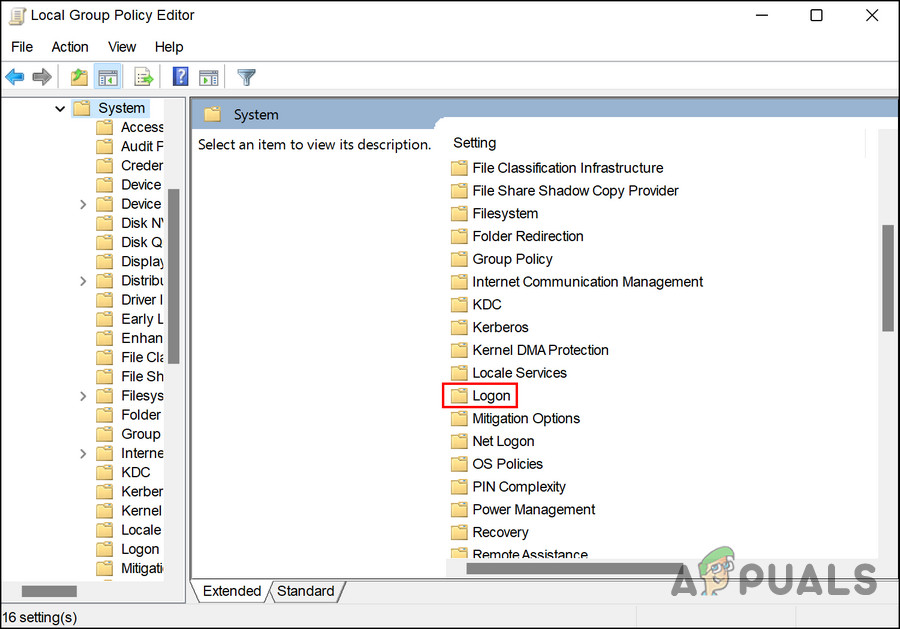
Task: Click the Local Group Policy Editor title icon
Action: coord(17,16)
